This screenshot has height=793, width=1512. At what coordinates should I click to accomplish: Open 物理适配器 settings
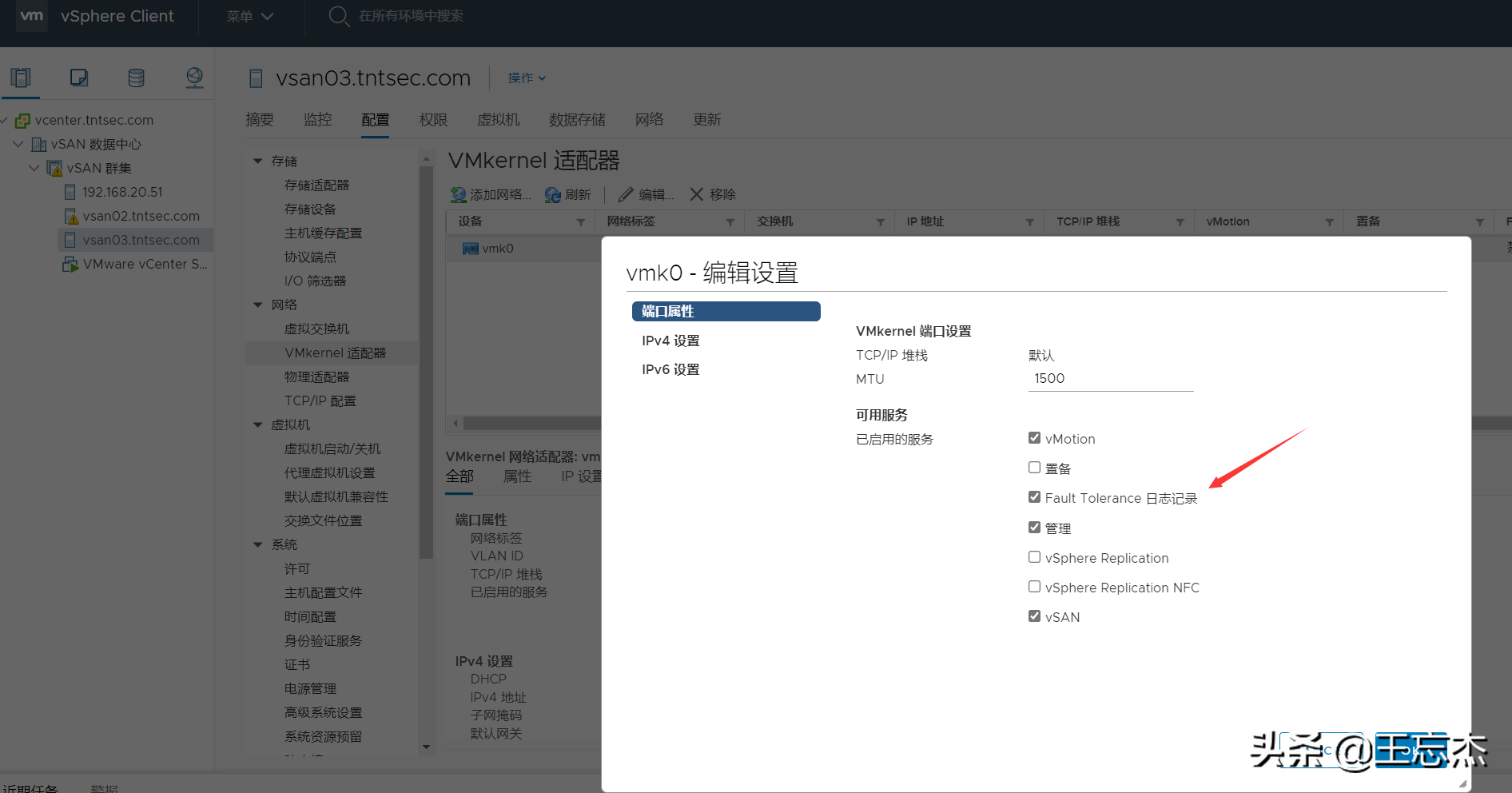316,377
